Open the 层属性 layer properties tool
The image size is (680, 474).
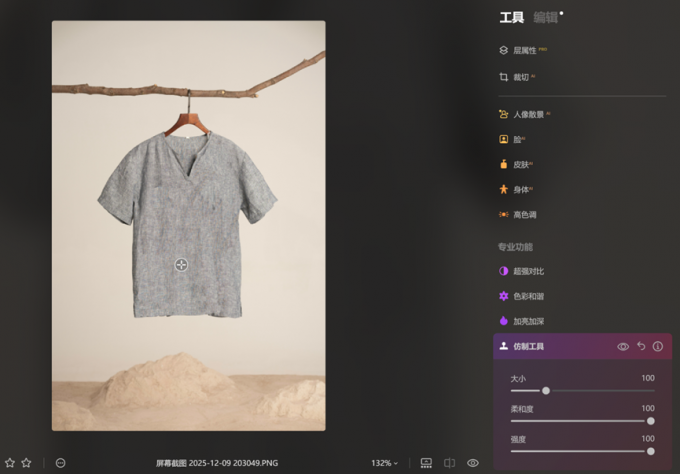524,50
